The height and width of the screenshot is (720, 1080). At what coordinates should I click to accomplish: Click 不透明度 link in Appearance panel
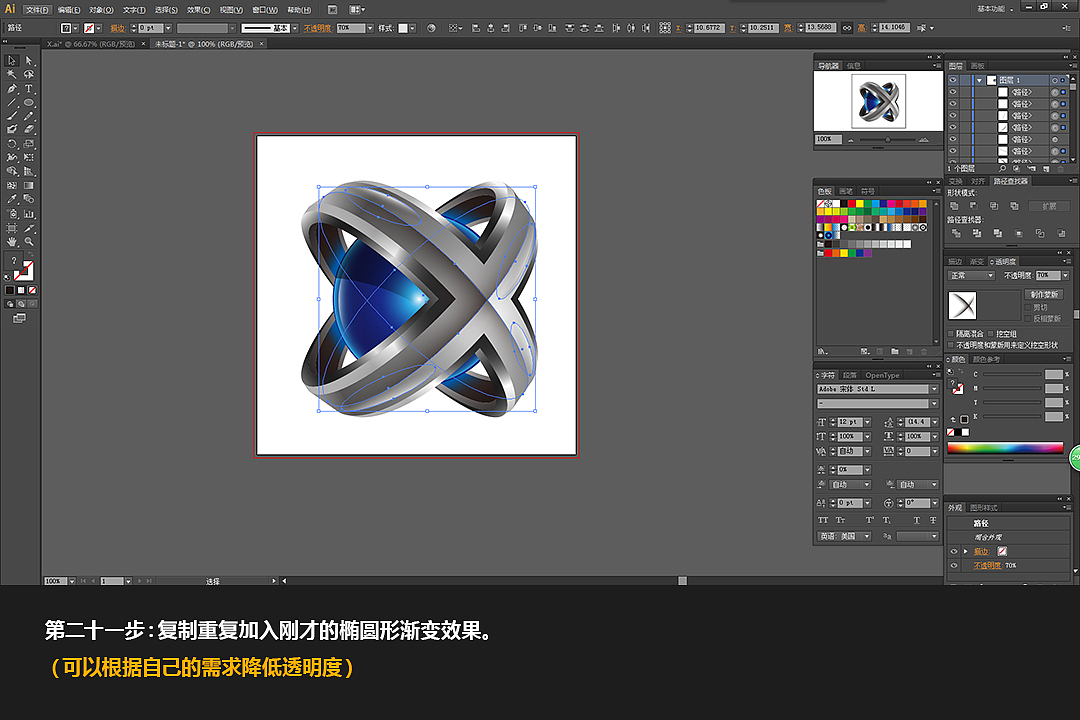(987, 566)
